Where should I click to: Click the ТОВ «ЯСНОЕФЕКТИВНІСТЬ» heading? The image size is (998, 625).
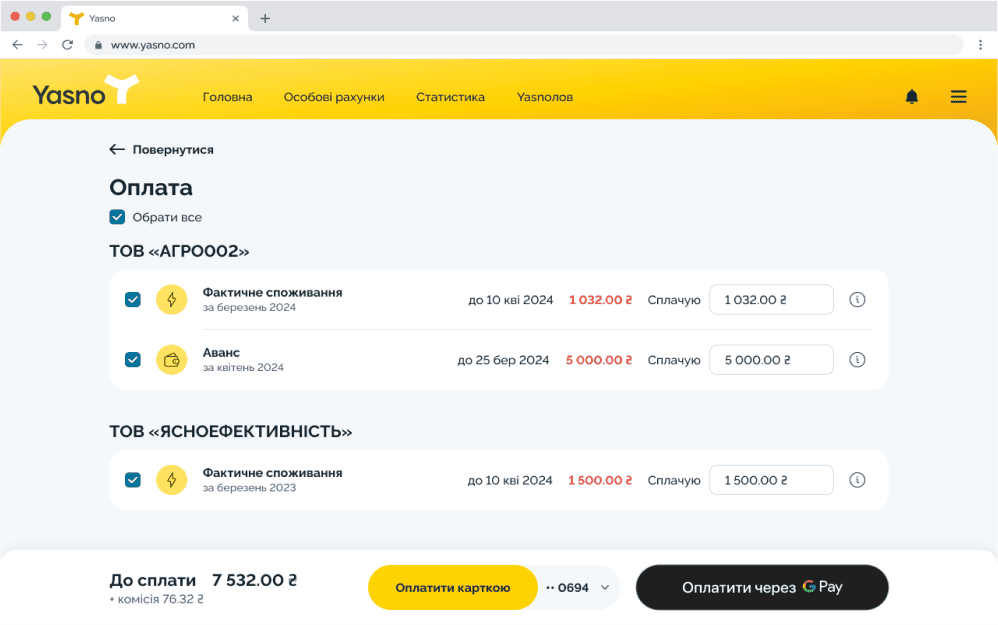(x=230, y=432)
